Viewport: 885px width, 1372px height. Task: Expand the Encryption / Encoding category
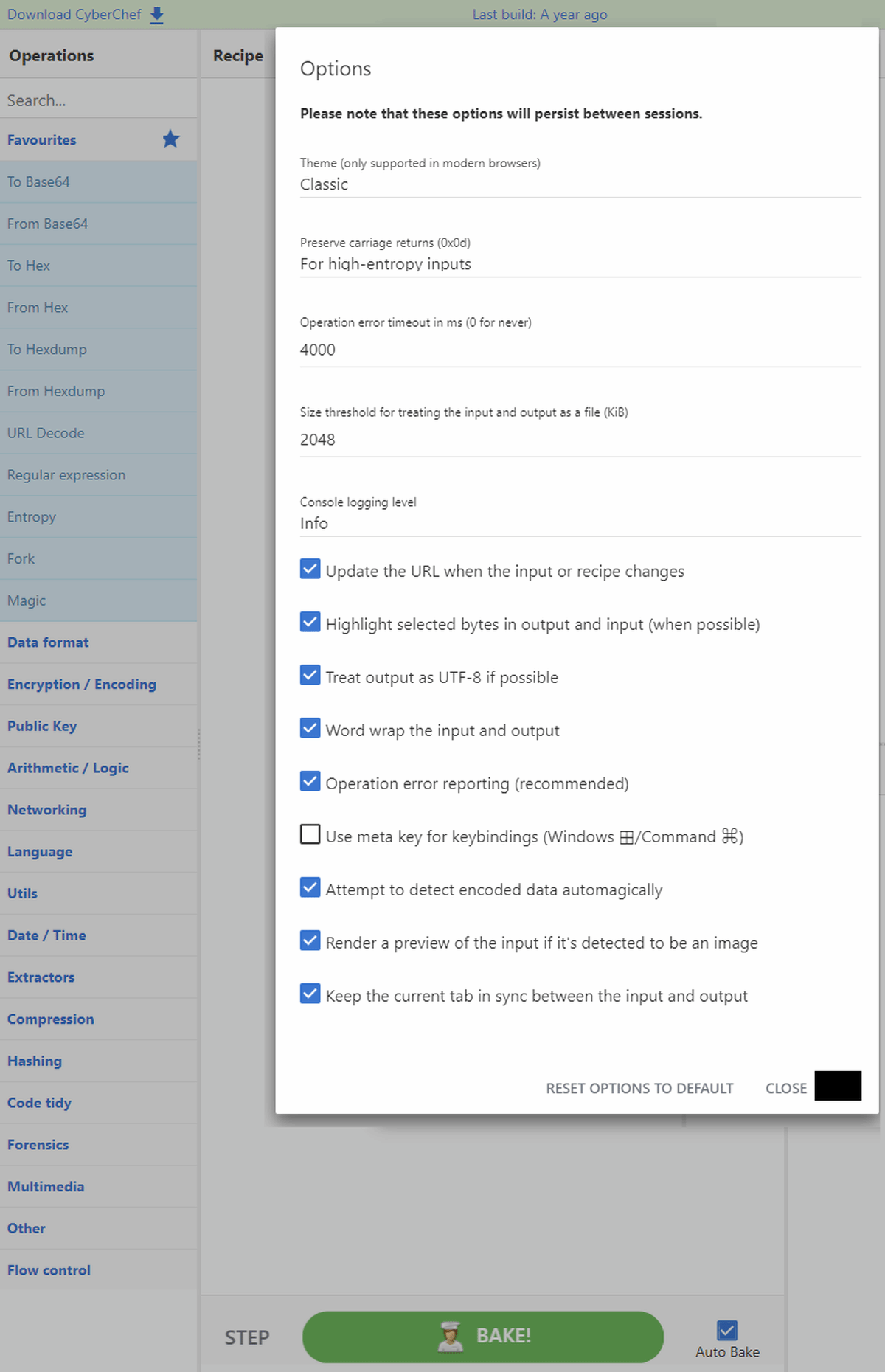pos(82,685)
